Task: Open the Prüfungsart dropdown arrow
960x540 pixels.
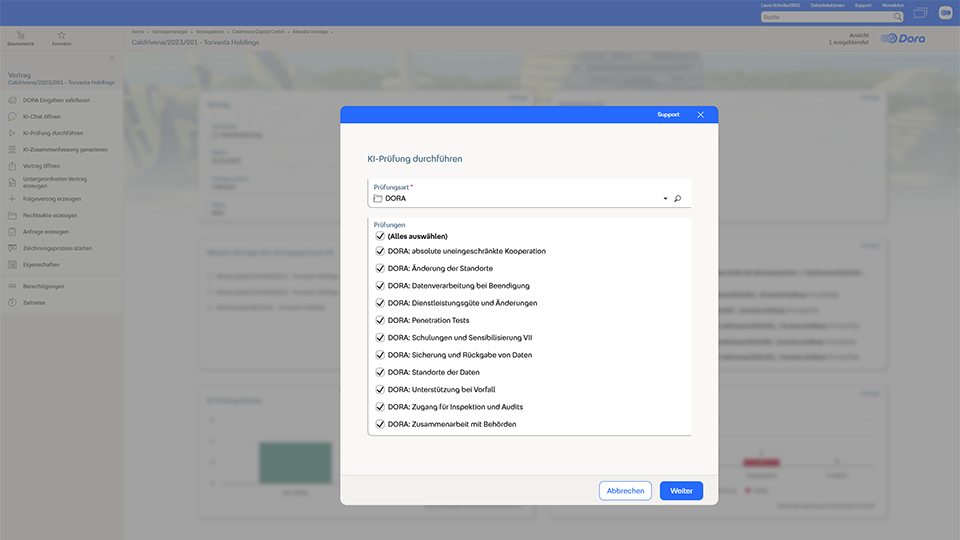Action: [666, 198]
